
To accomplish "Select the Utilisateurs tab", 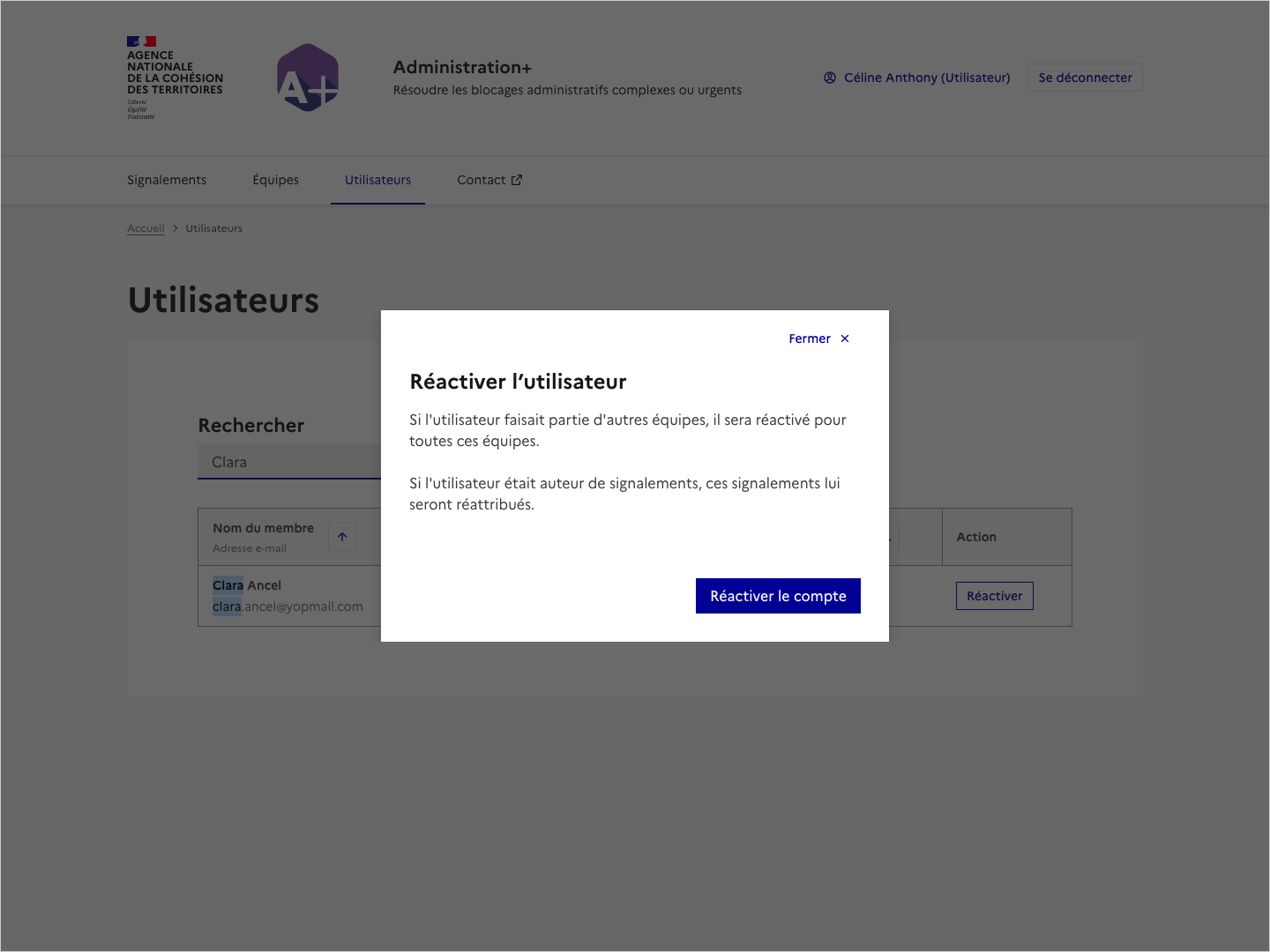I will point(377,180).
